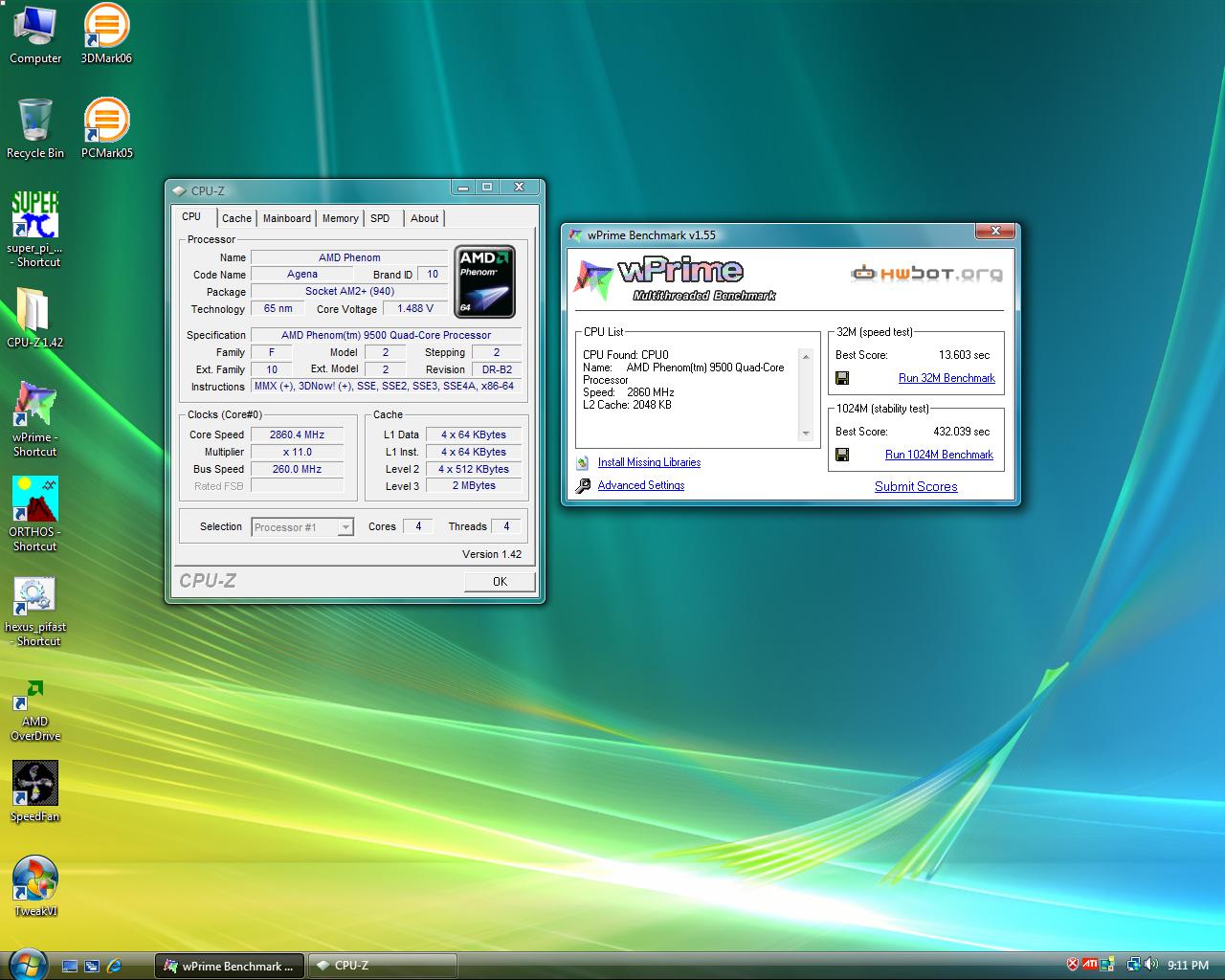Click the Run 1024M Benchmark link
This screenshot has height=980, width=1225.
click(939, 455)
